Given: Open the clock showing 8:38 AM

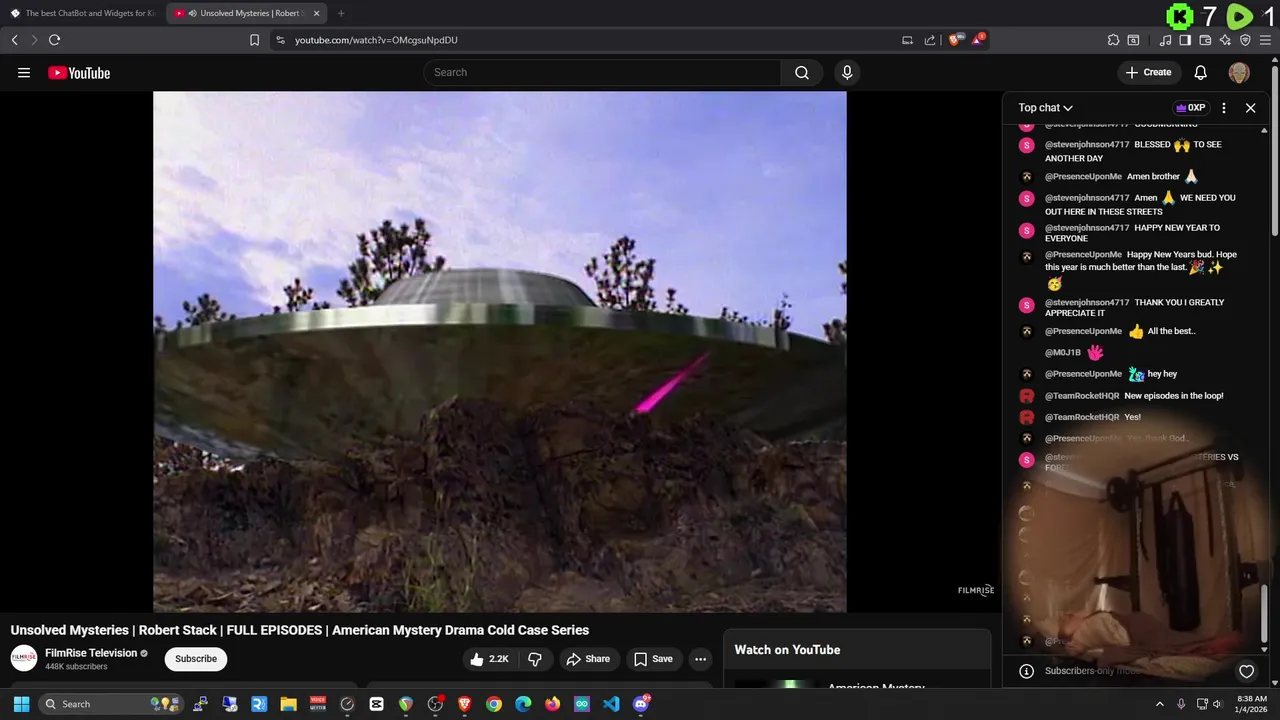Looking at the screenshot, I should point(1252,704).
